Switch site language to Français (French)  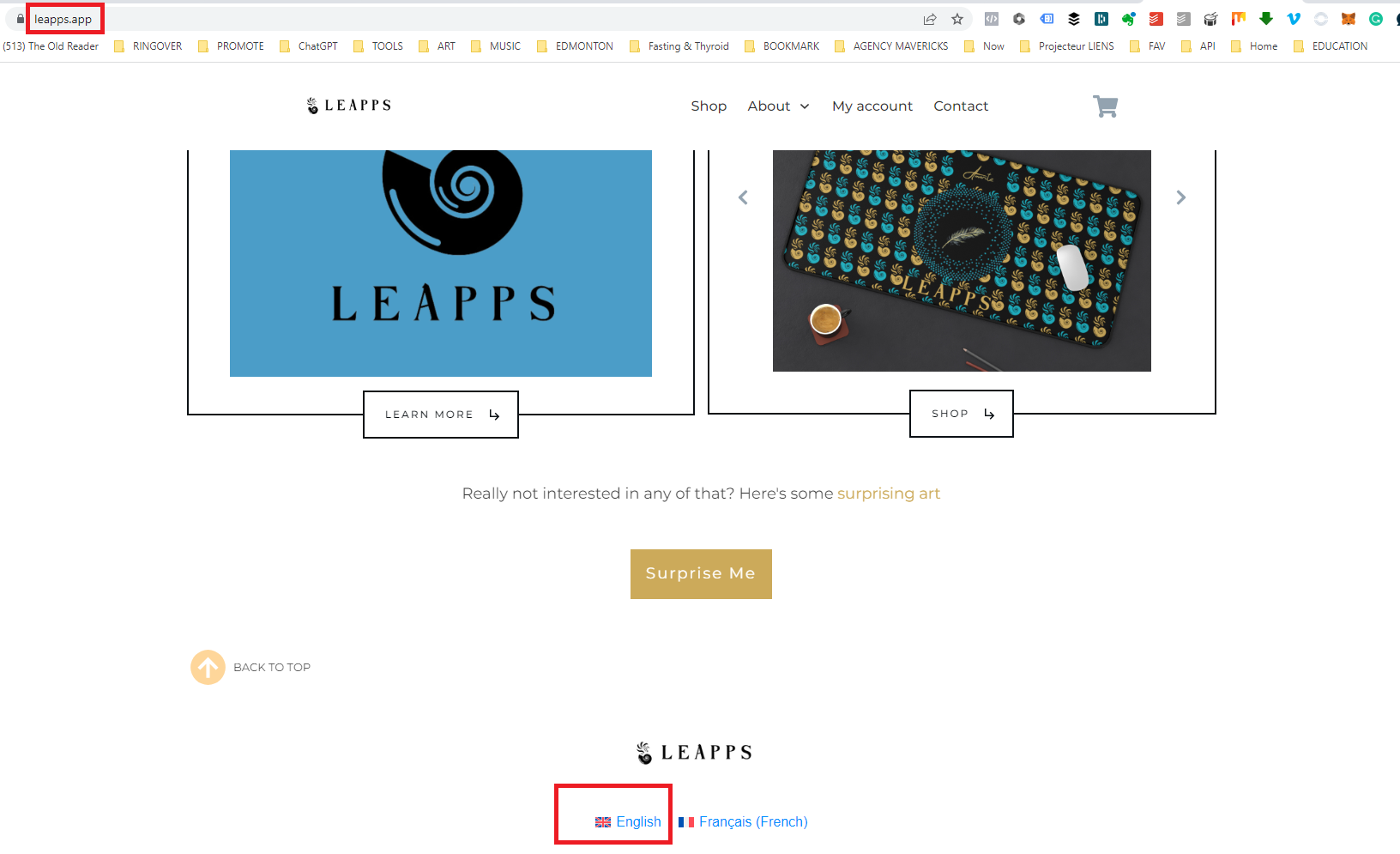coord(743,822)
